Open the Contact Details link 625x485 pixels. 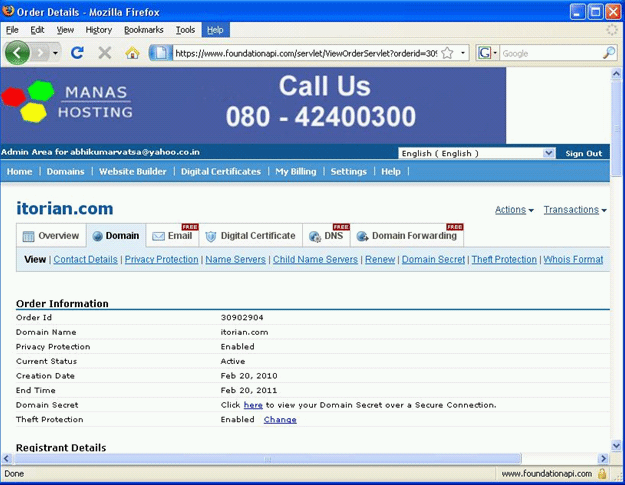click(85, 259)
